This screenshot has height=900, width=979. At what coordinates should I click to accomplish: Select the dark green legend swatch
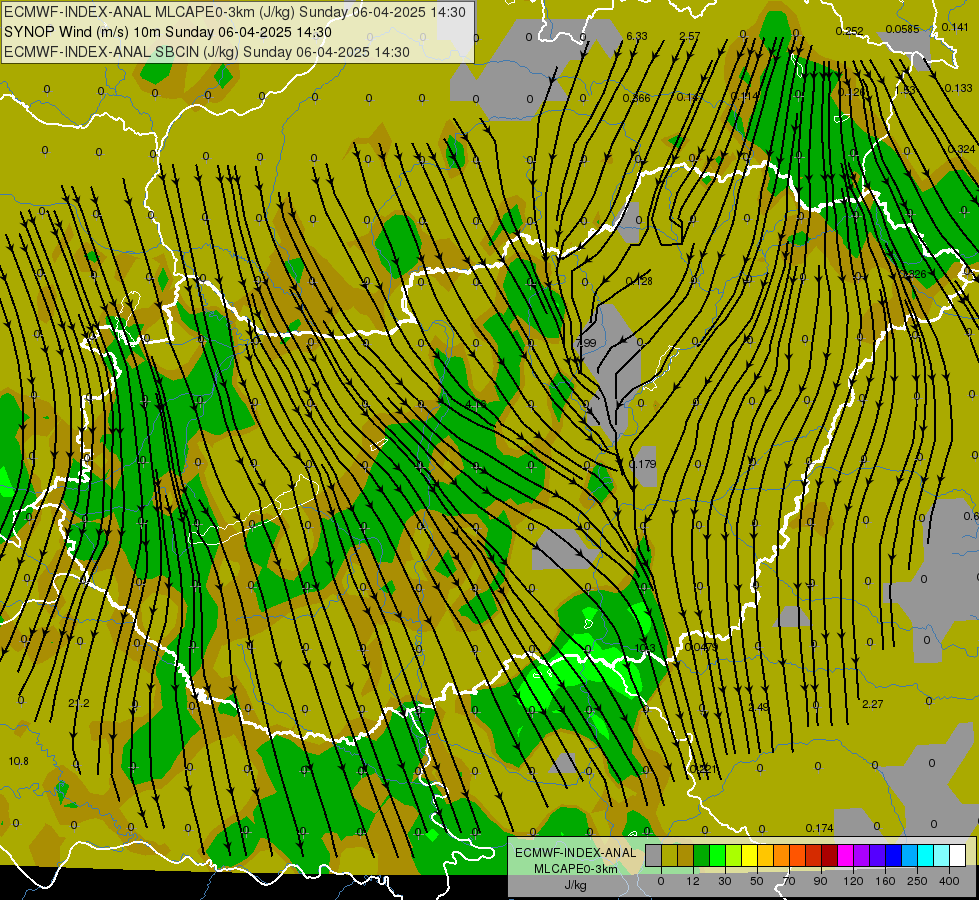pyautogui.click(x=702, y=856)
